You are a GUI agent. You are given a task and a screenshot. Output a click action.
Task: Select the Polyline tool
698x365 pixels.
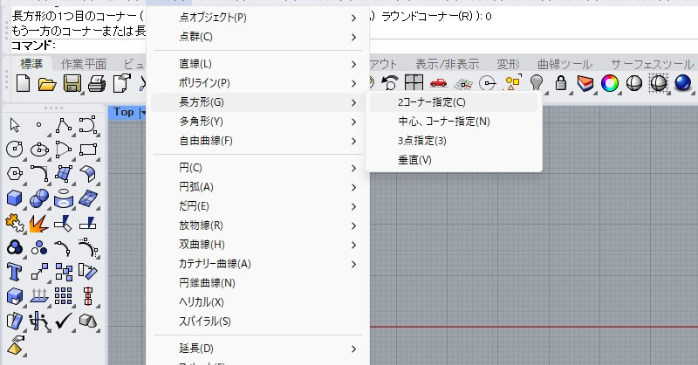pyautogui.click(x=64, y=125)
